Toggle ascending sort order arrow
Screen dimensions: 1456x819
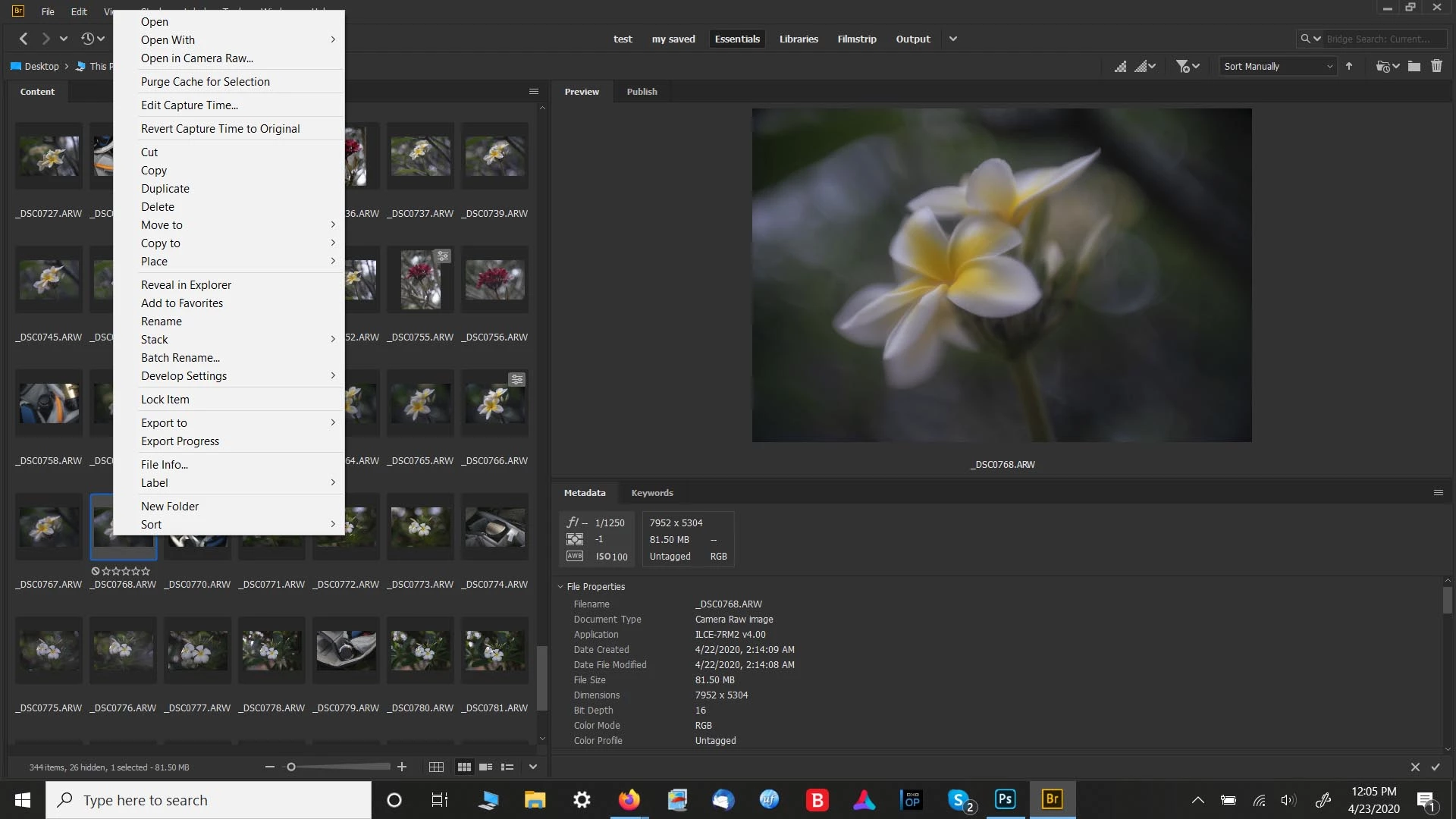point(1349,66)
